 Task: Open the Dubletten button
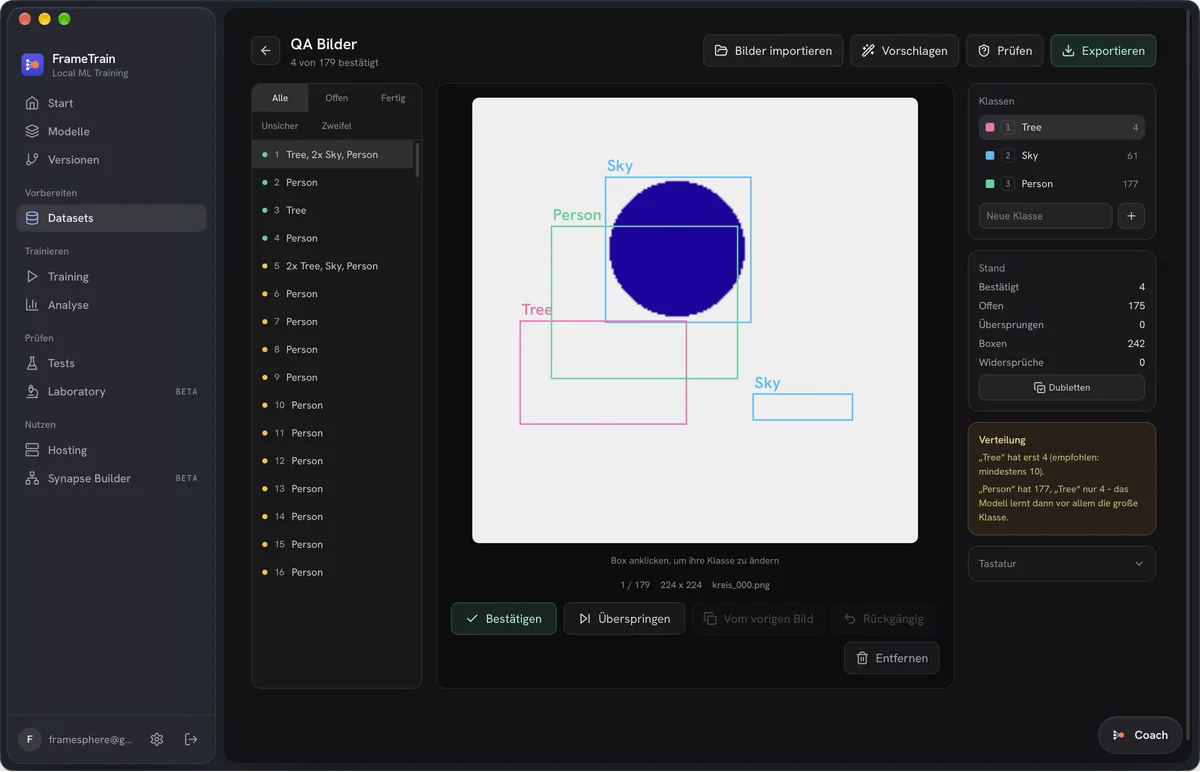[1062, 387]
